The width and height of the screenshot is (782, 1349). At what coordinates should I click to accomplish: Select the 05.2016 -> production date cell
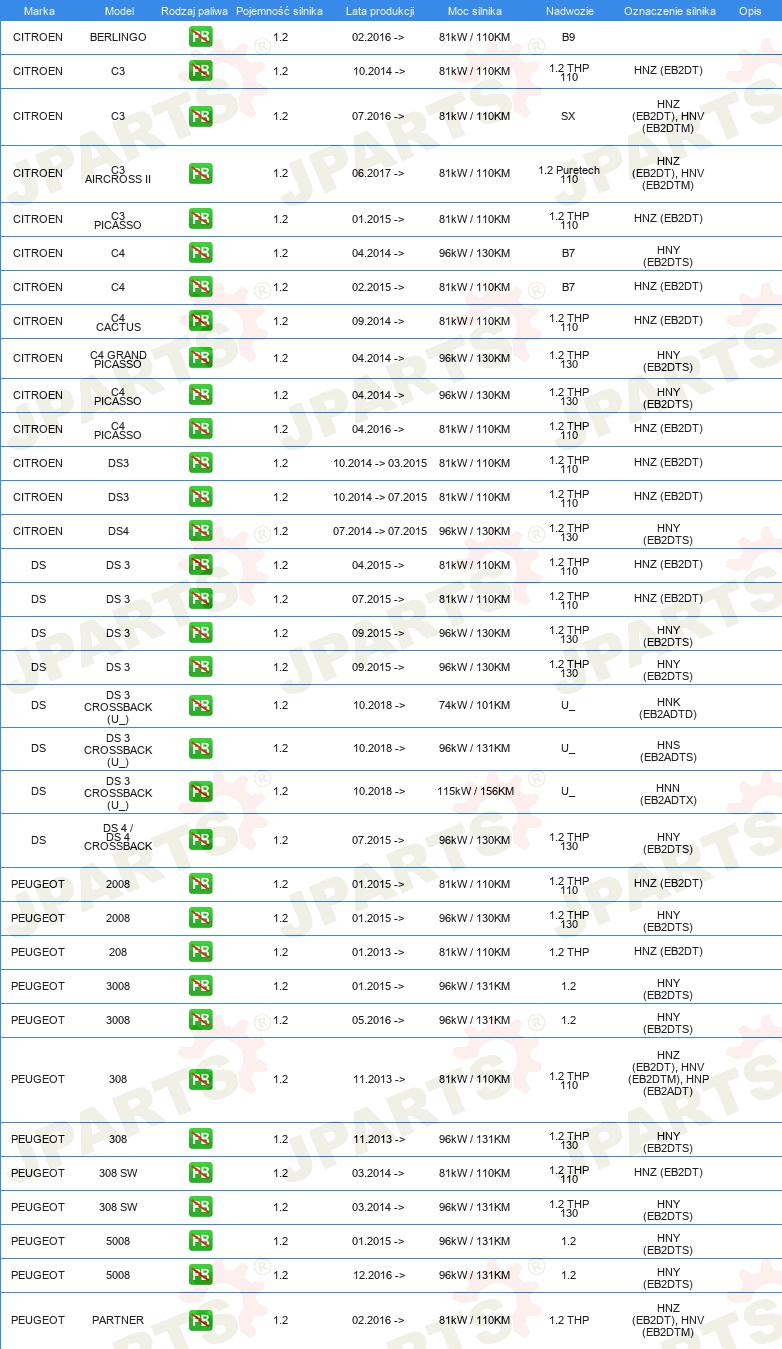click(x=379, y=1021)
